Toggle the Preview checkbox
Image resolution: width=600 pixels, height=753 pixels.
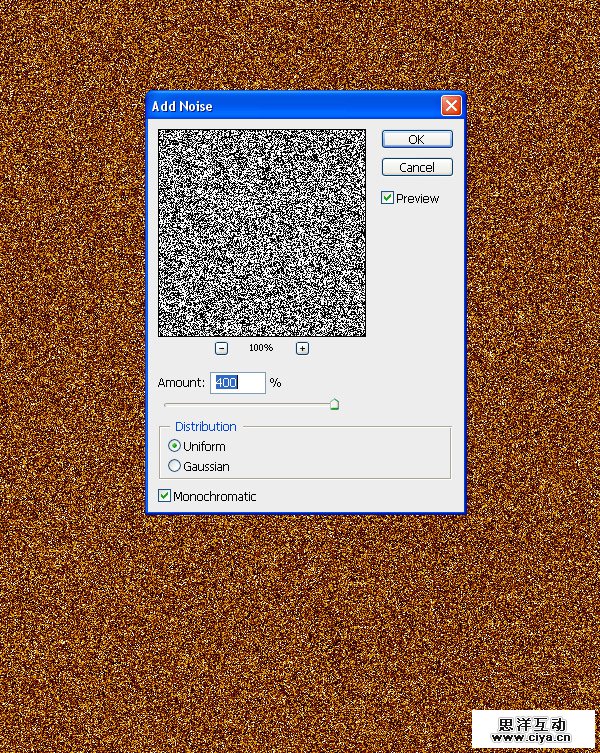coord(388,199)
